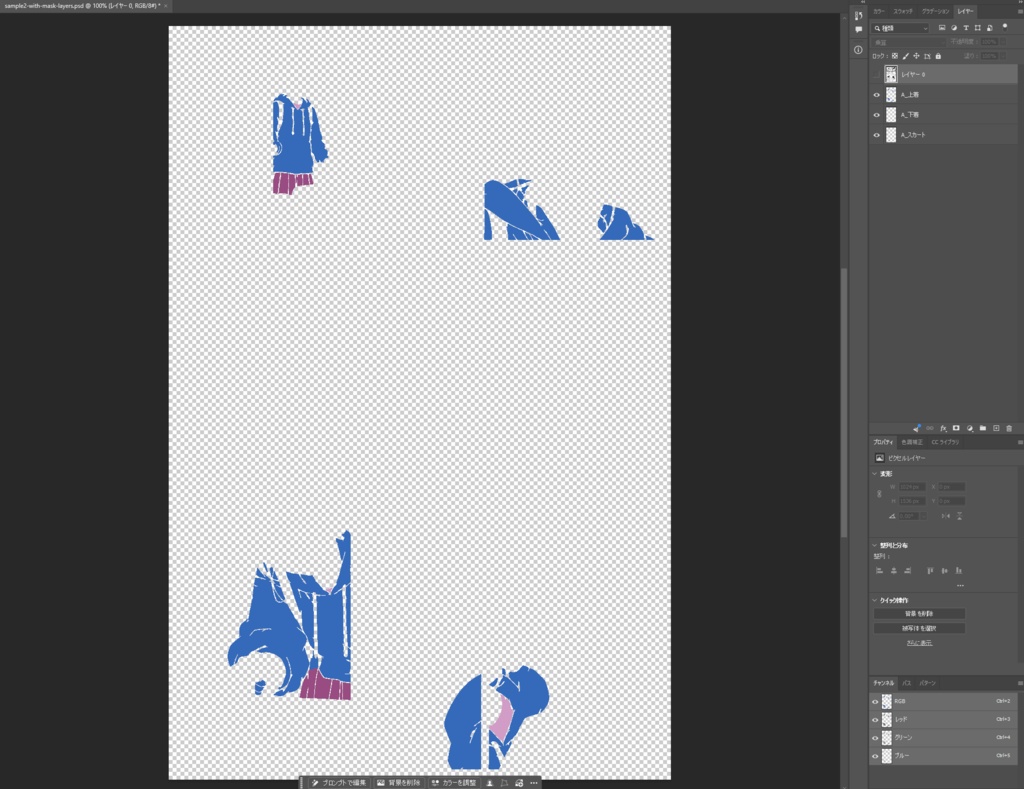Filter layers by shape layers

[978, 28]
